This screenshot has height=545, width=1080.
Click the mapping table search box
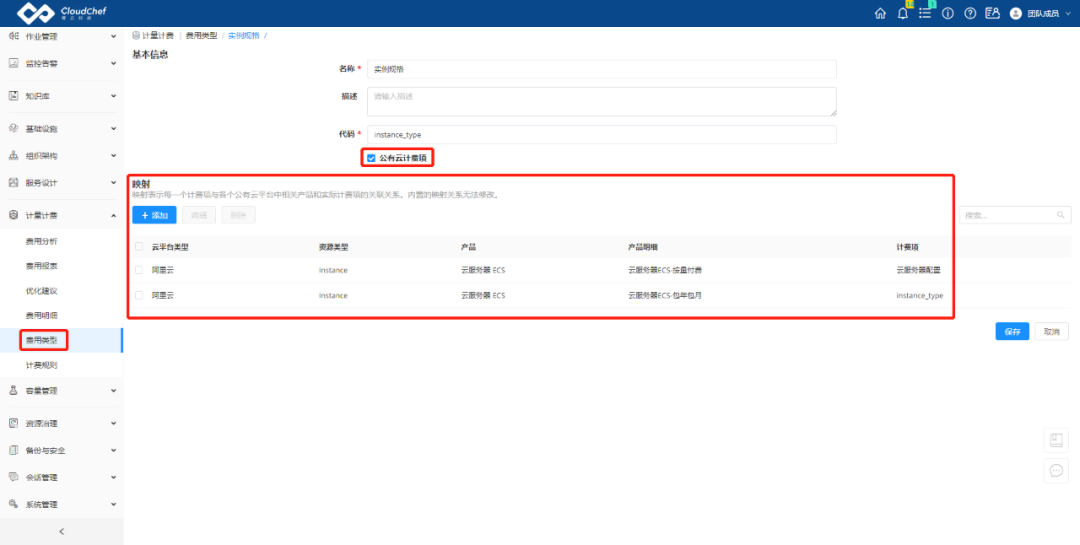click(1015, 215)
